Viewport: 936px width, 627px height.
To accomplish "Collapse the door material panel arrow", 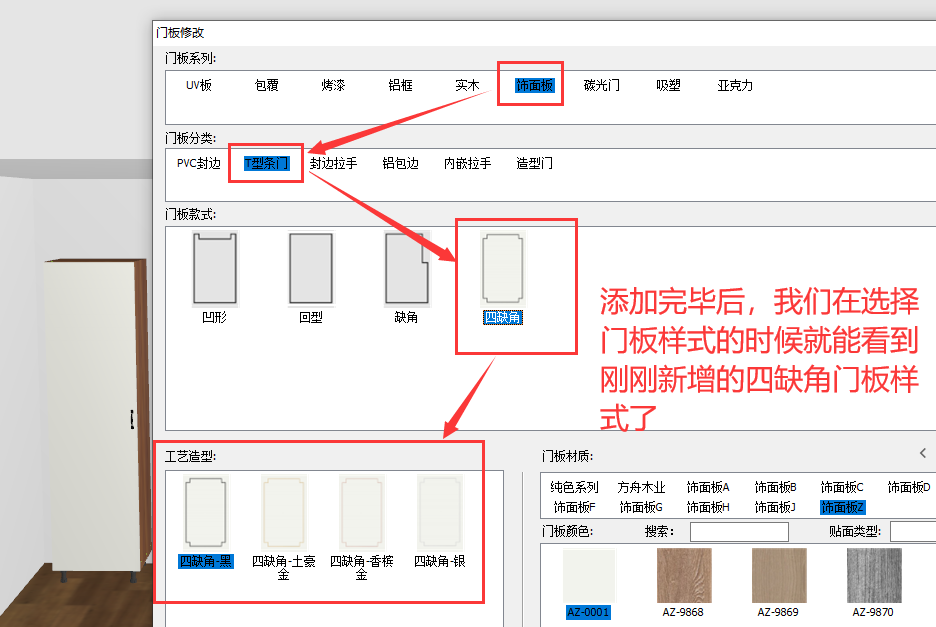I will (x=923, y=453).
